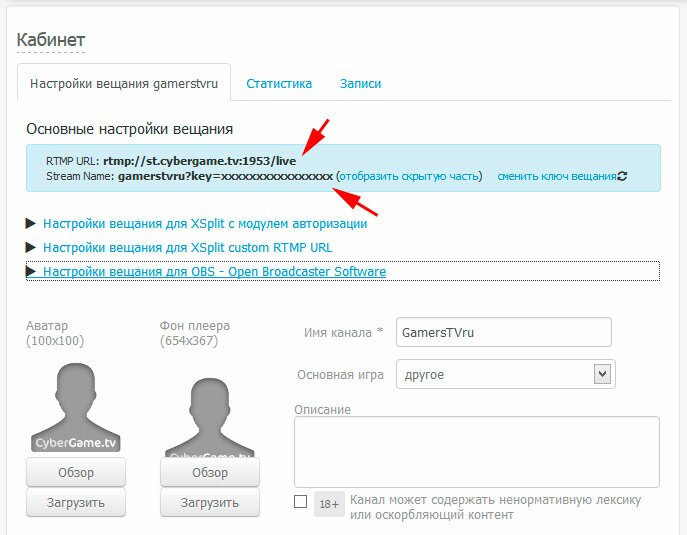687x535 pixels.
Task: Click отобразить скрытую часть link
Action: 409,176
